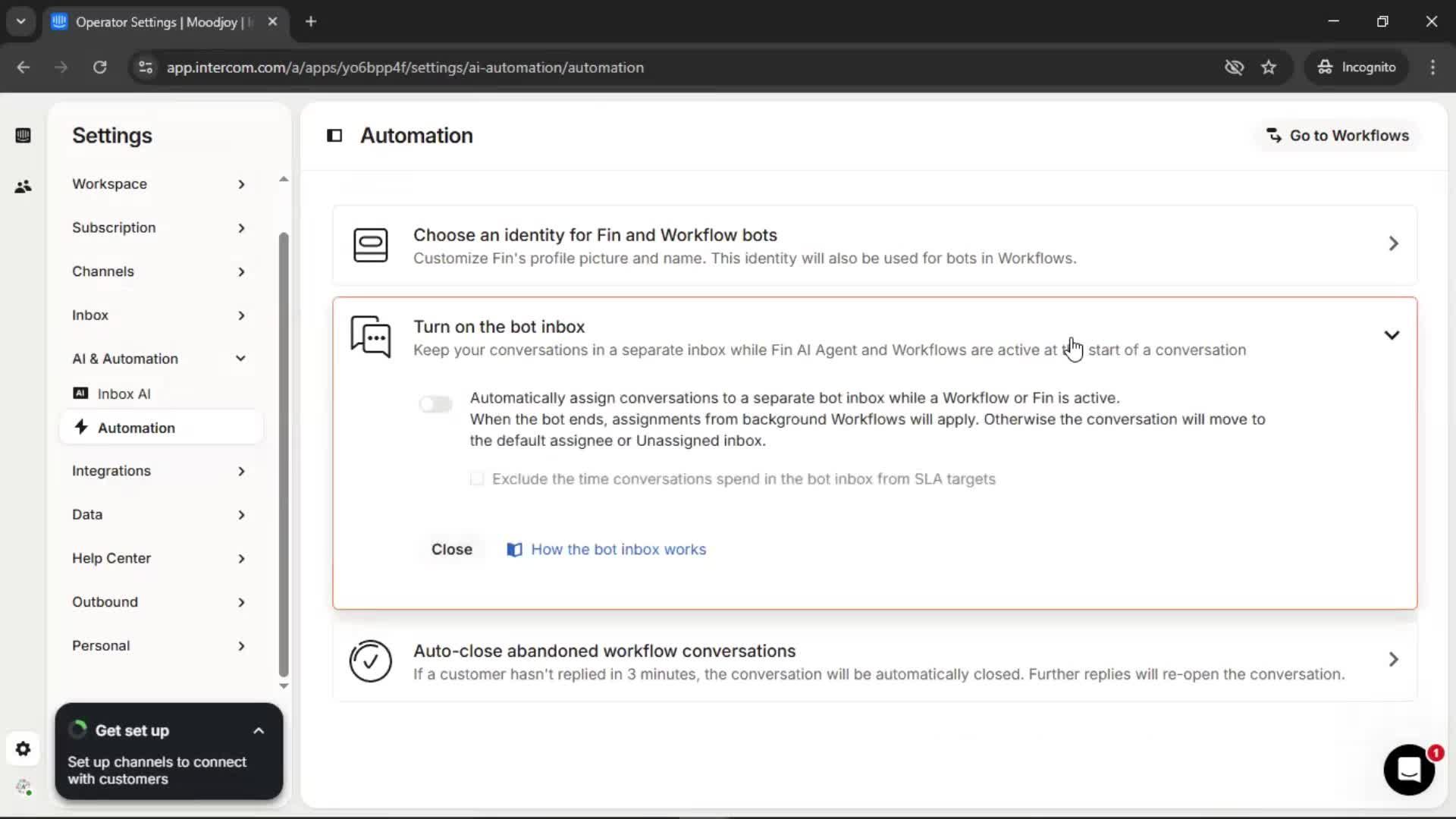Click the Incognito indicator button
1456x819 pixels.
click(x=1357, y=67)
